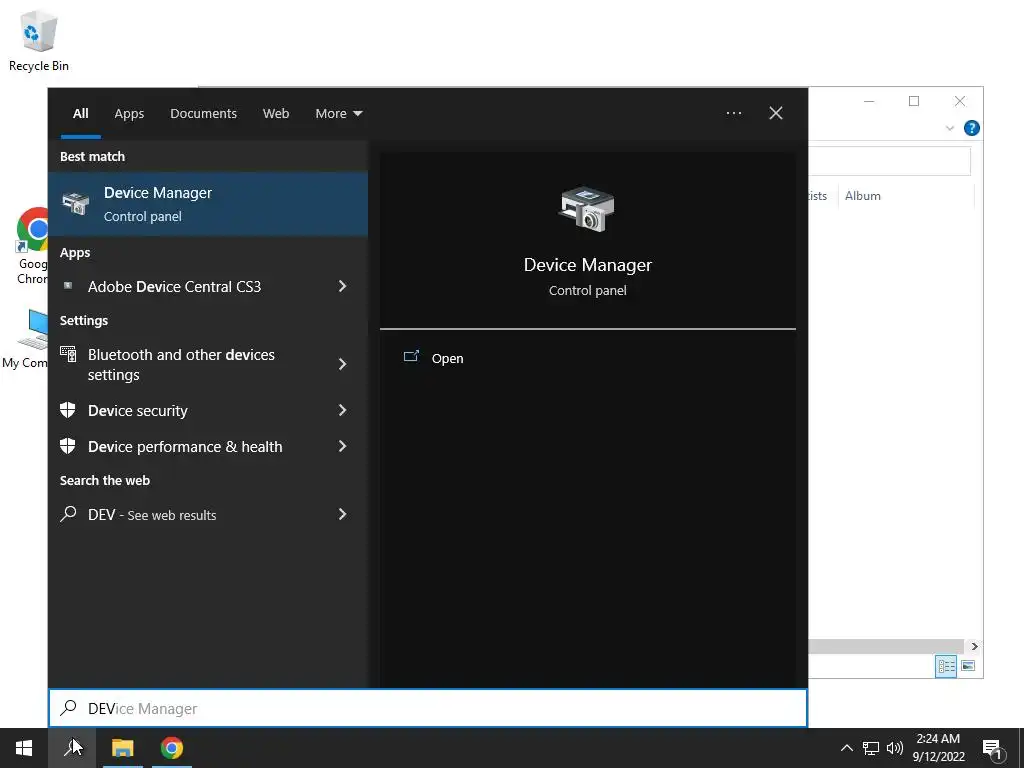Click the horizontal scrollbar right arrow in Explorer
1024x768 pixels.
pyautogui.click(x=974, y=646)
